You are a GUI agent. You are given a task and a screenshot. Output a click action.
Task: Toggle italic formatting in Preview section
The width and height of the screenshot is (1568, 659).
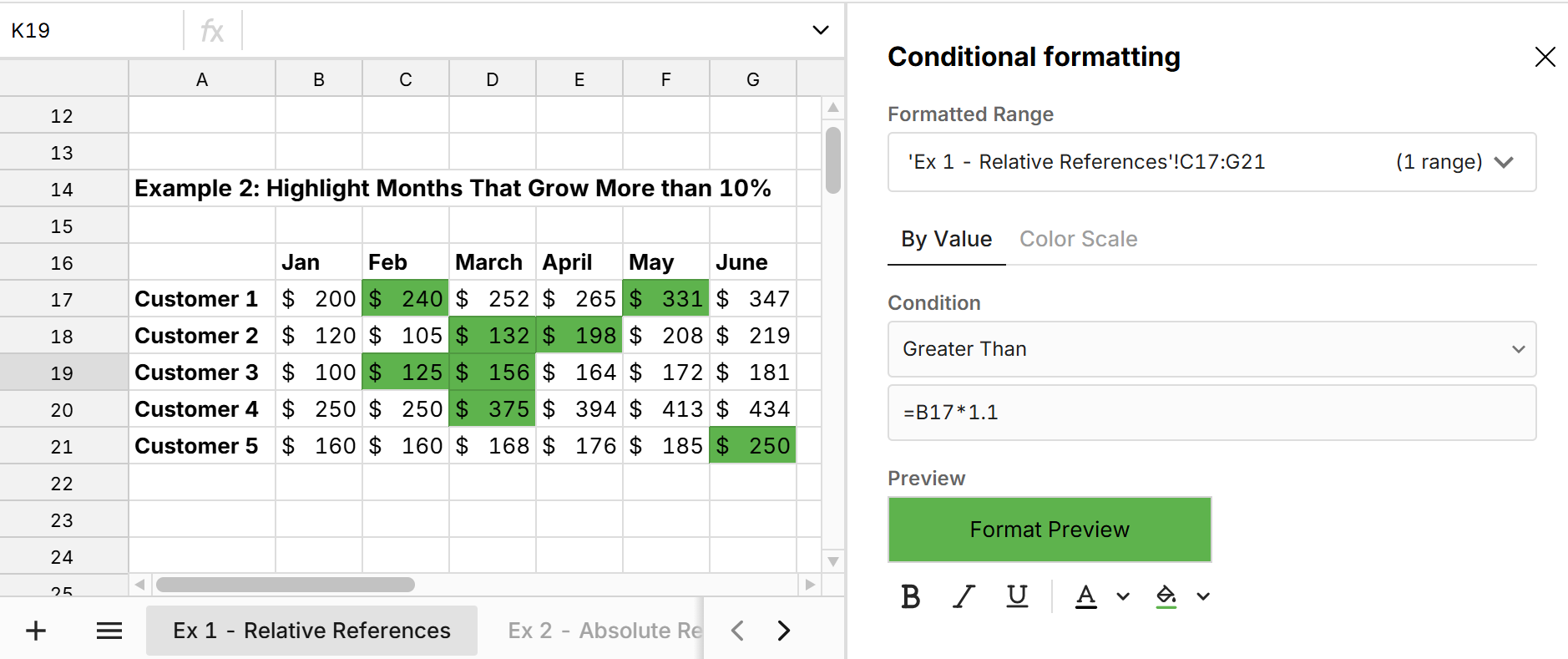tap(964, 596)
